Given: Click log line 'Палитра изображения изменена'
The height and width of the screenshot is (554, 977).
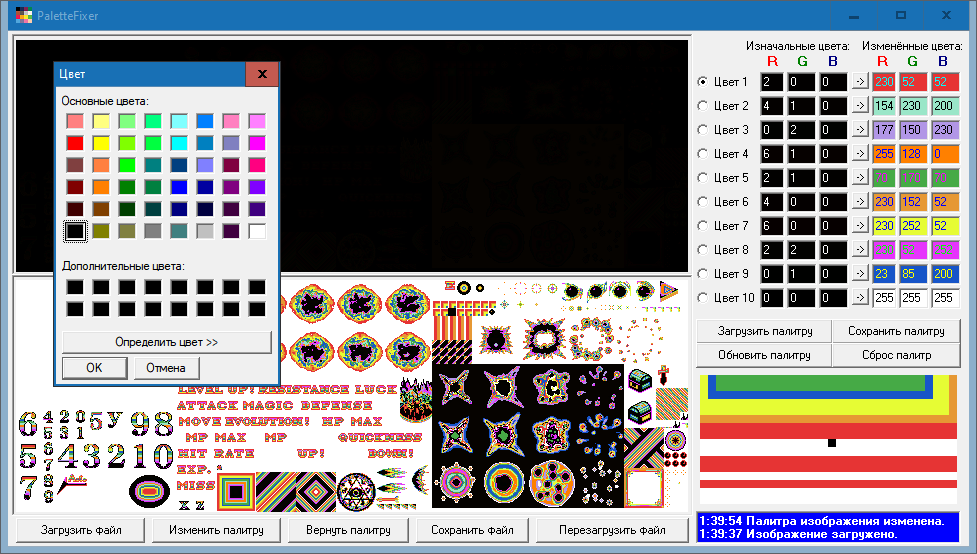Looking at the screenshot, I should [x=821, y=521].
